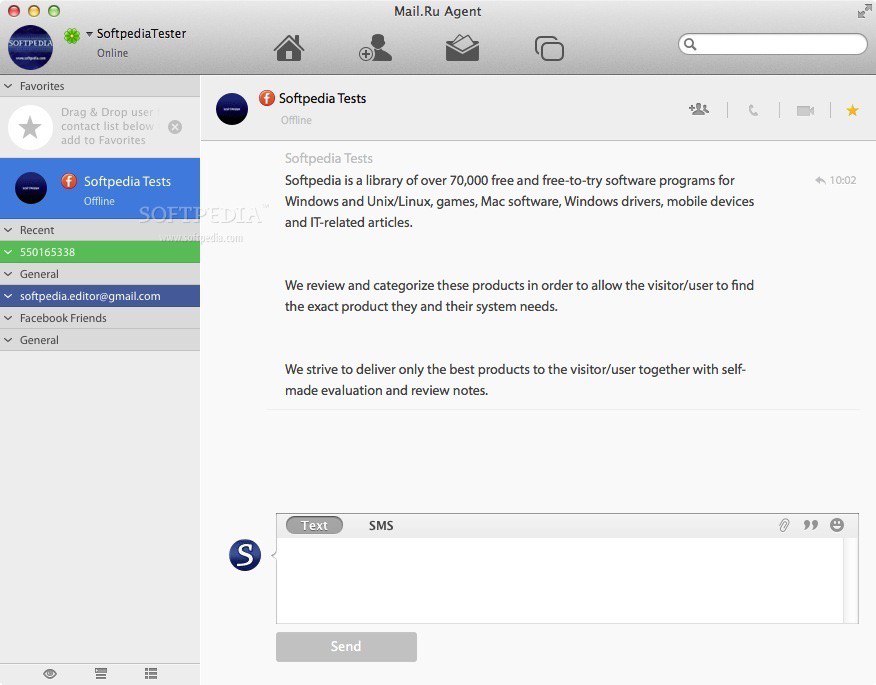876x685 pixels.
Task: Click the Add contact icon
Action: [x=375, y=47]
